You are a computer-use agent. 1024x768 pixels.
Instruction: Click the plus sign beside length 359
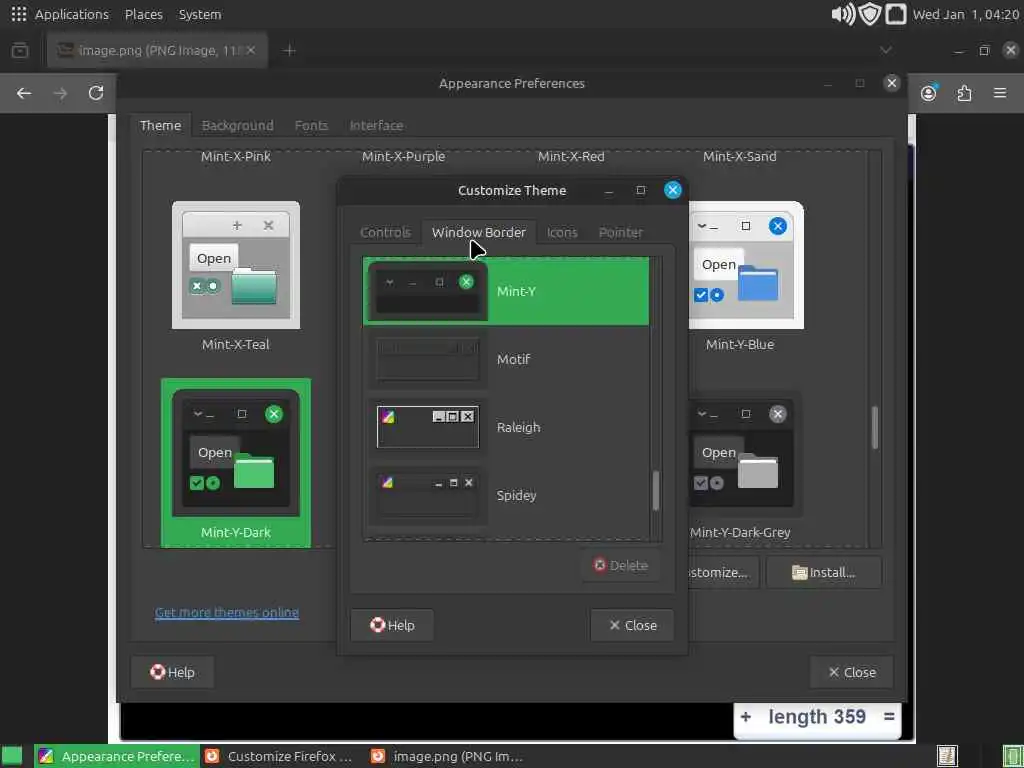point(746,717)
